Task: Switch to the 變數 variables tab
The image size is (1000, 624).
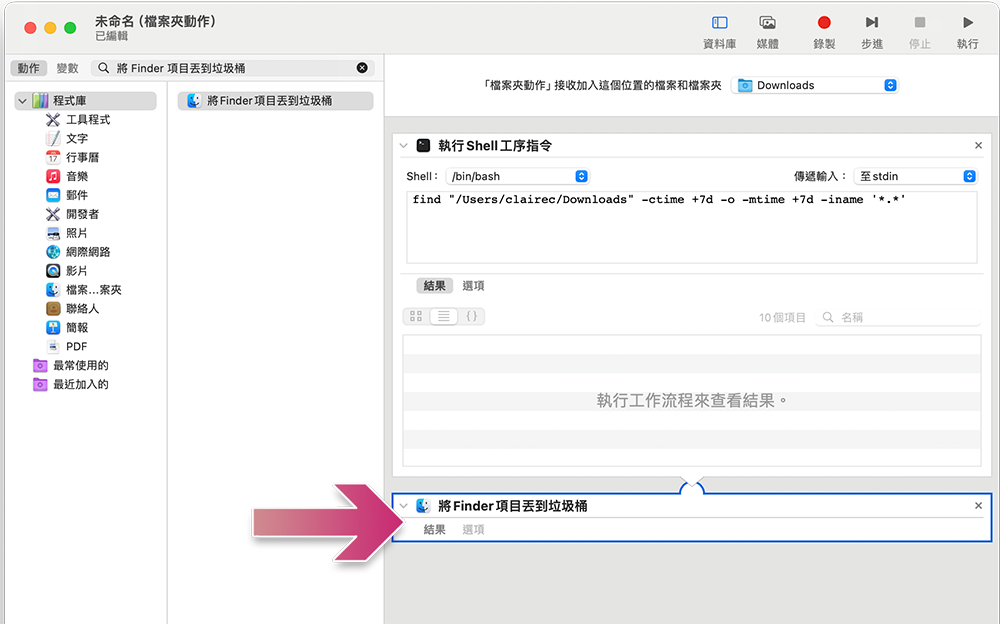Action: pos(67,68)
